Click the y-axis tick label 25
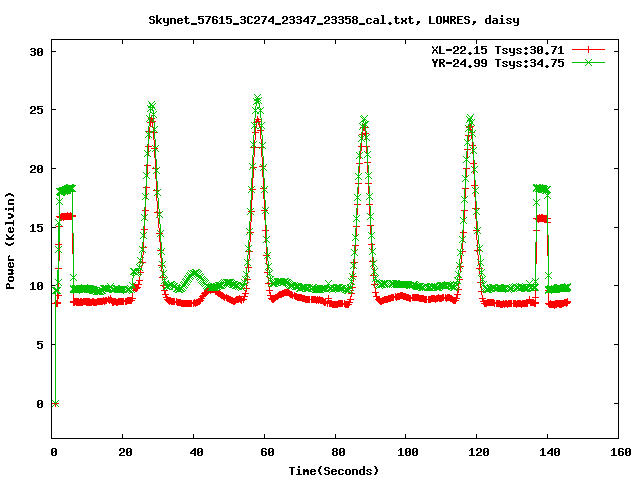The height and width of the screenshot is (480, 640). 36,110
